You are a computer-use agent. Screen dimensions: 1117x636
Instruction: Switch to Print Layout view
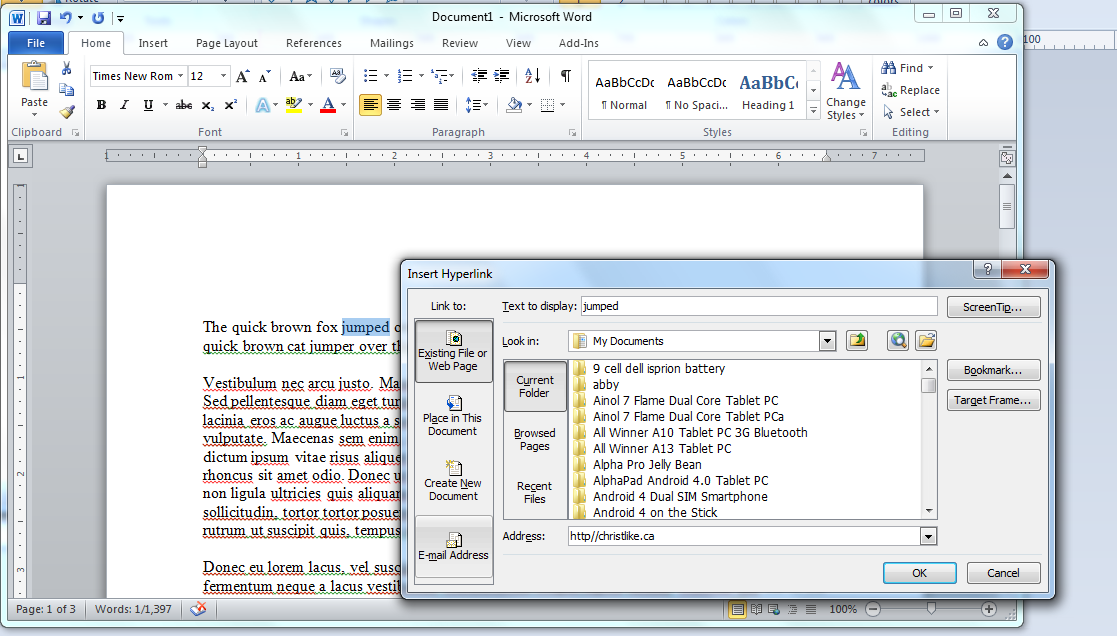[738, 610]
